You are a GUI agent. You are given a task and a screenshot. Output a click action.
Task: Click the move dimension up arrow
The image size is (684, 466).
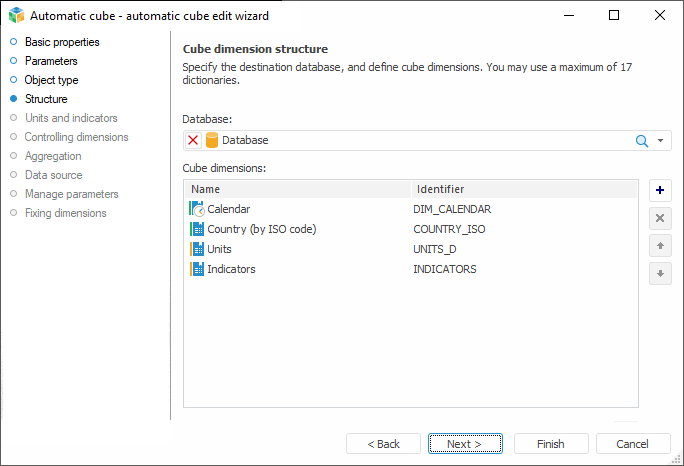point(660,246)
